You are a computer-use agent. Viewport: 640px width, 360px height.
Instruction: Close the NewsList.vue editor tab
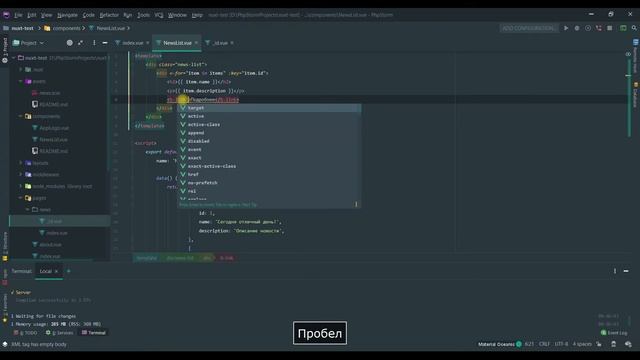pyautogui.click(x=196, y=42)
